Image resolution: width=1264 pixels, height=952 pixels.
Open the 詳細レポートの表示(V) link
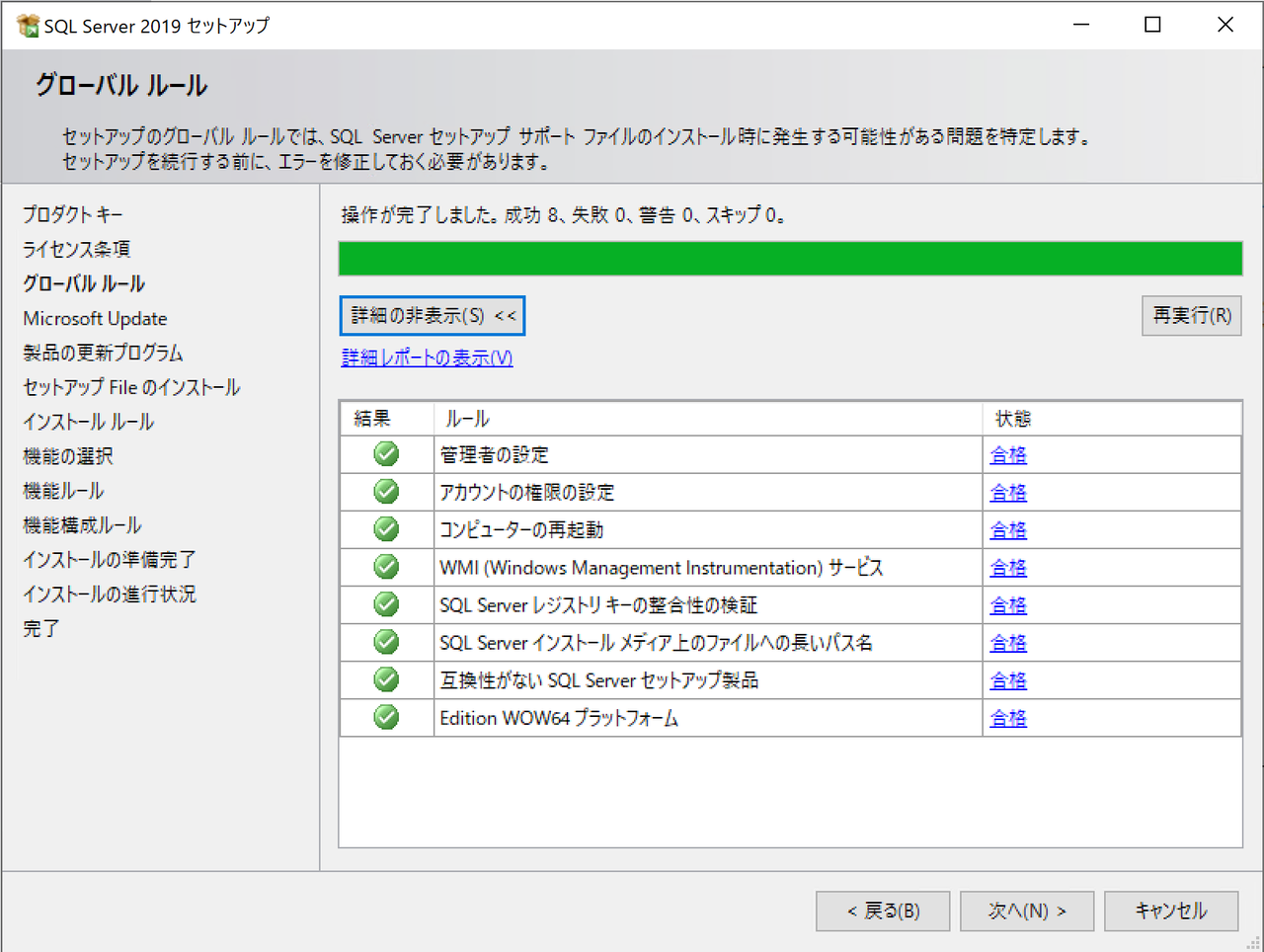point(427,357)
